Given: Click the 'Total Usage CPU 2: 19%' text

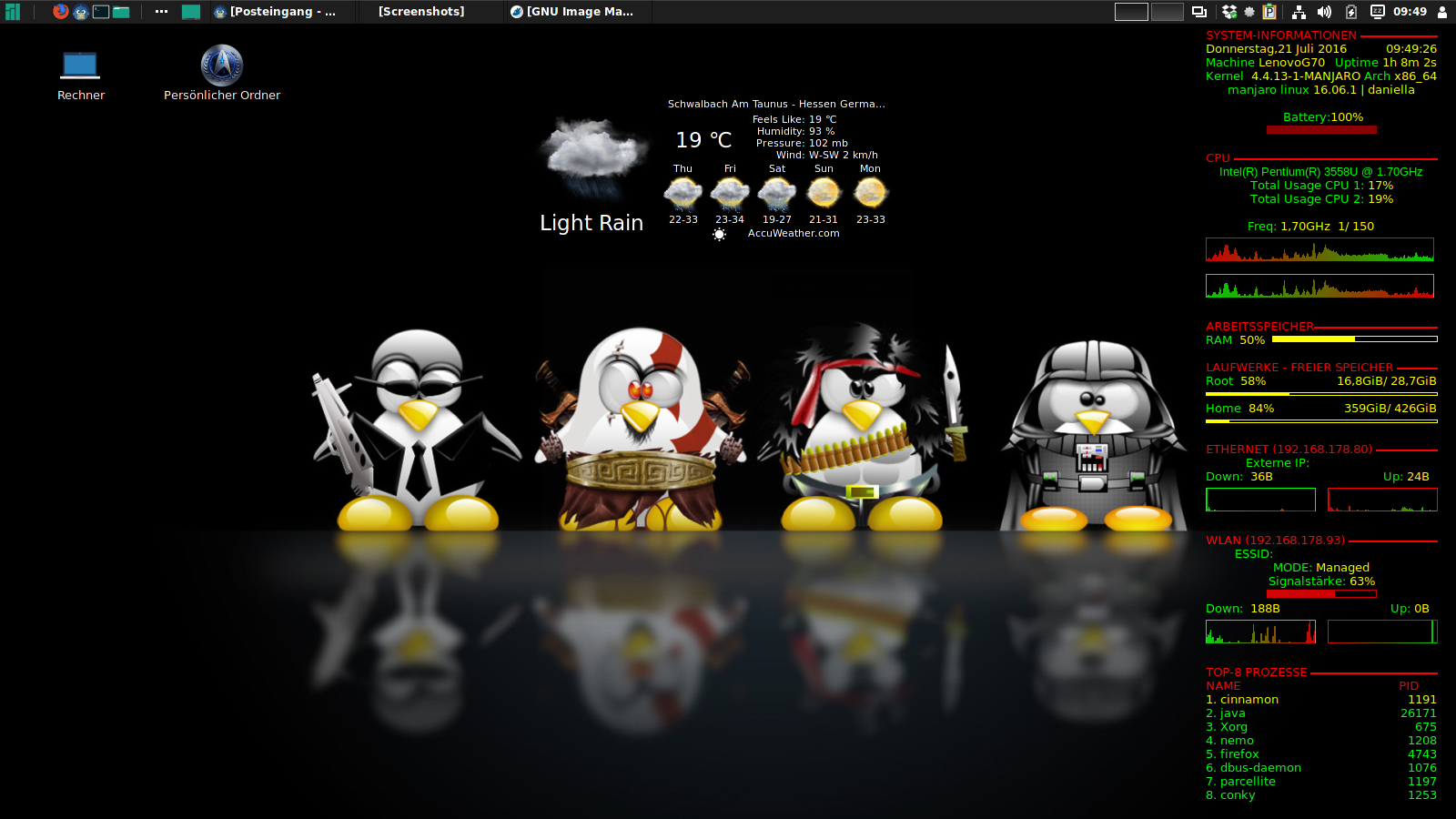Looking at the screenshot, I should (1321, 199).
